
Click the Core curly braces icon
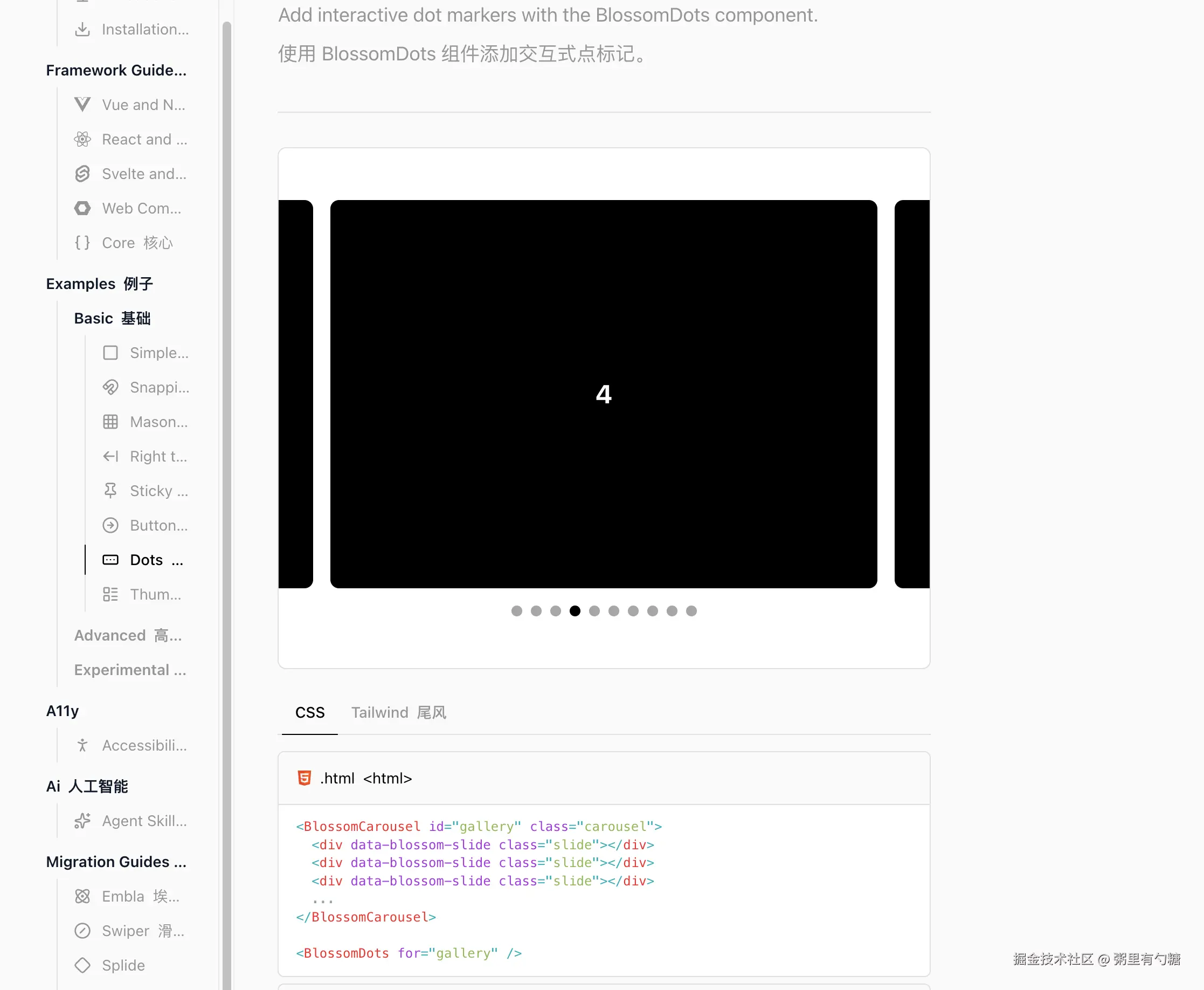click(x=82, y=243)
